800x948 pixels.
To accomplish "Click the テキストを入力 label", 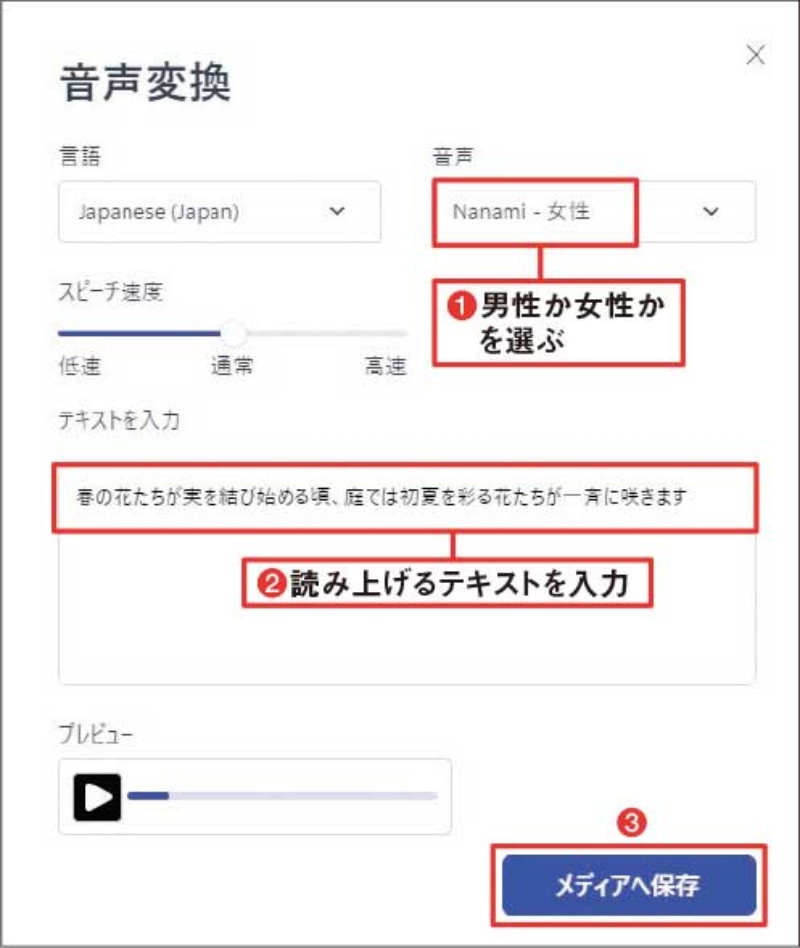I will coord(119,420).
